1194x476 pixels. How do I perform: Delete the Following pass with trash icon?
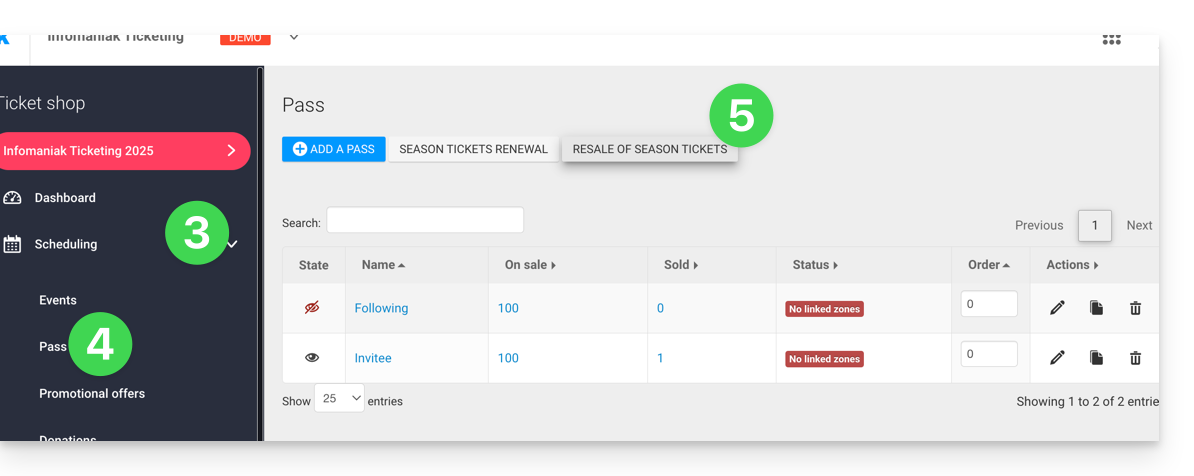(1135, 308)
